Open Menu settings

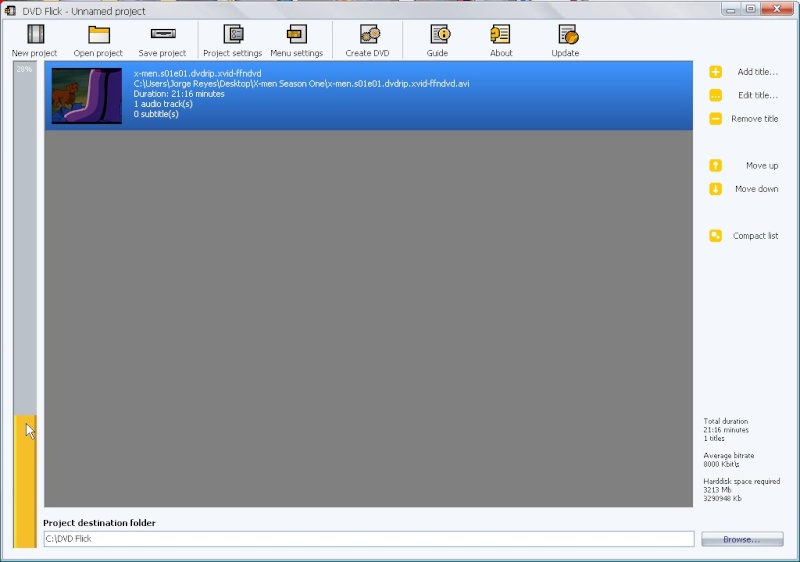(x=296, y=41)
